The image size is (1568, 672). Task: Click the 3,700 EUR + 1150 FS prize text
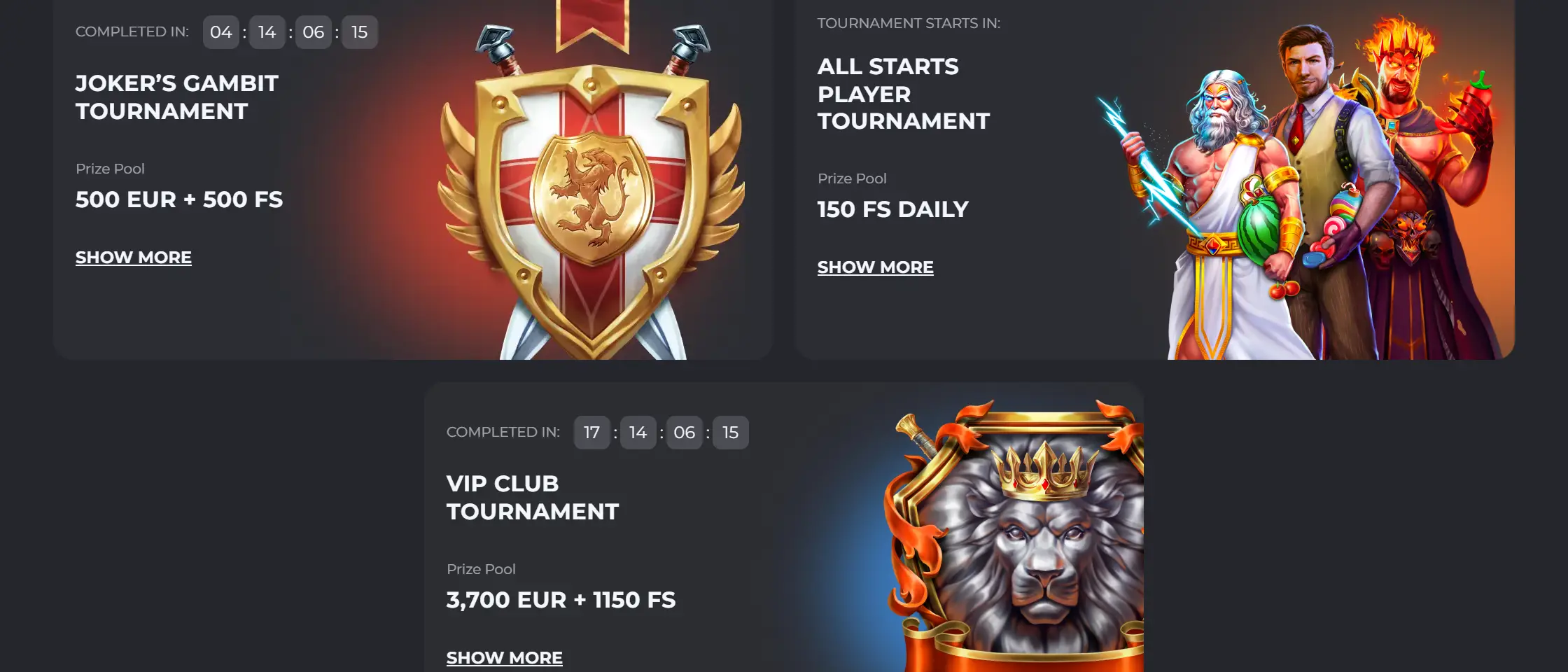561,600
